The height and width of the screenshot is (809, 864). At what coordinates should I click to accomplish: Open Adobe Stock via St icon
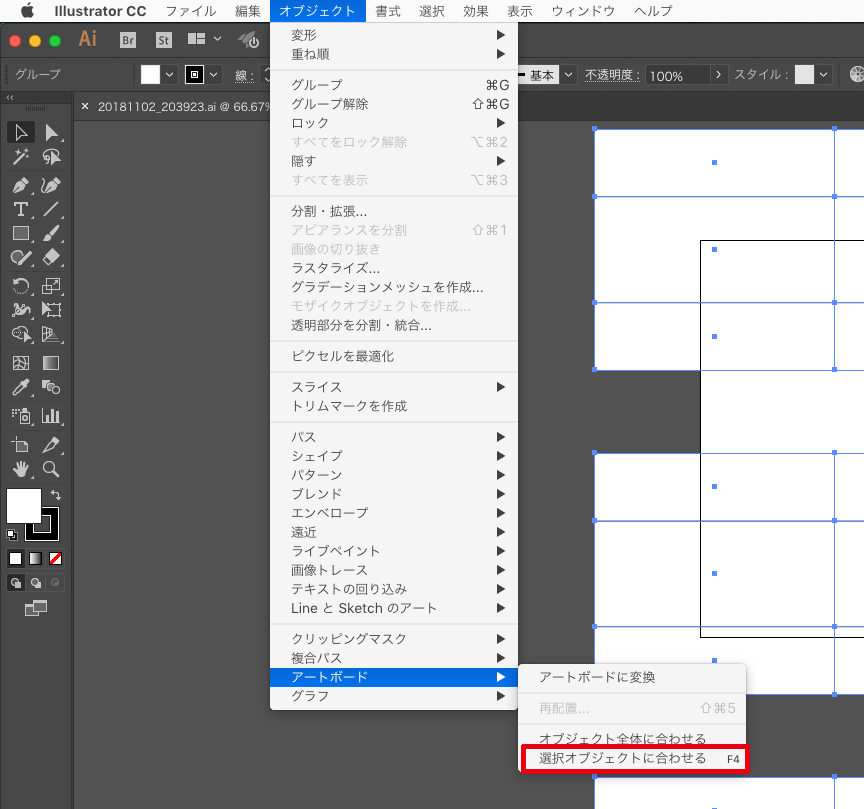[x=164, y=40]
